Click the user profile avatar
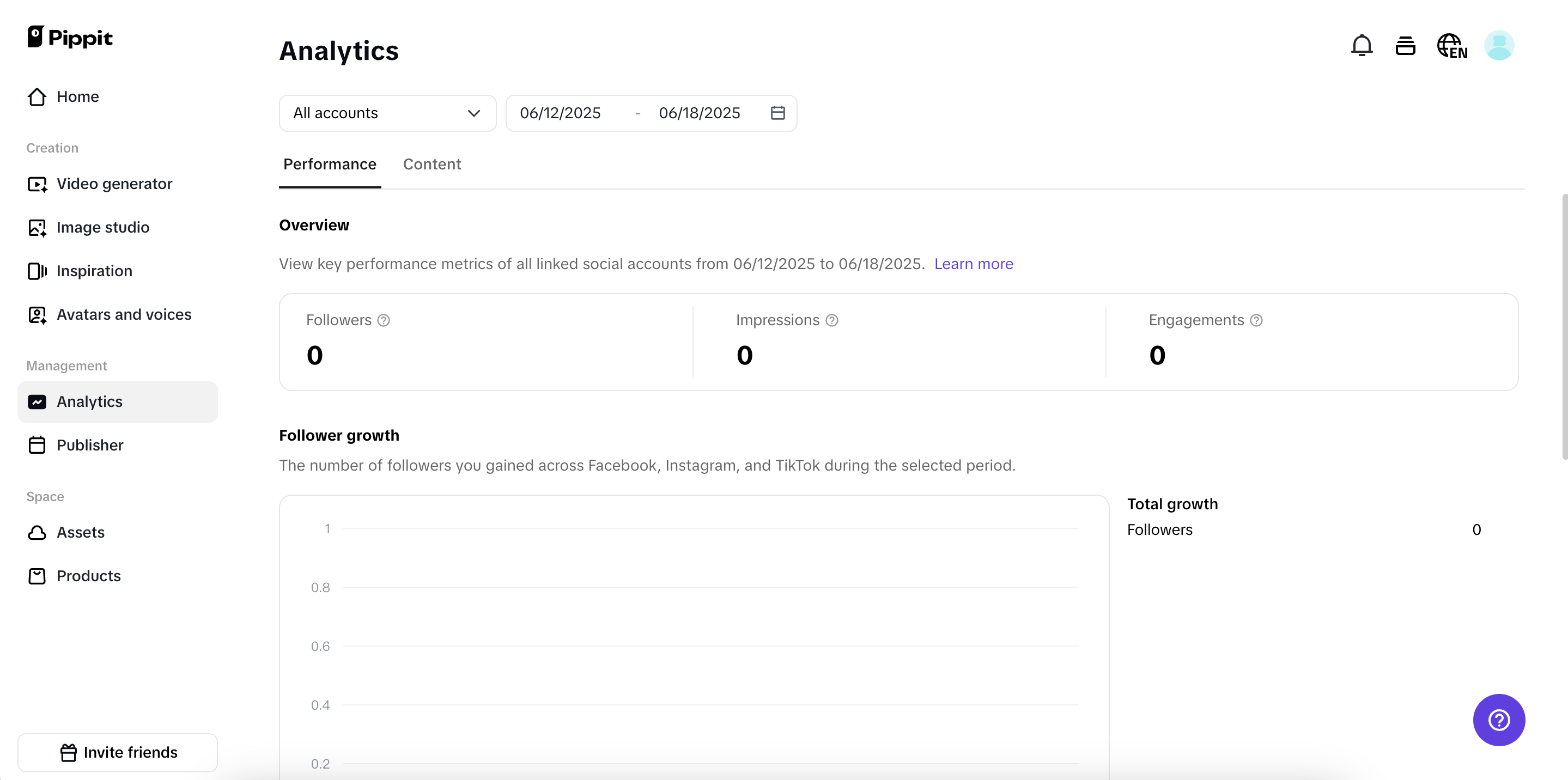 (1498, 46)
